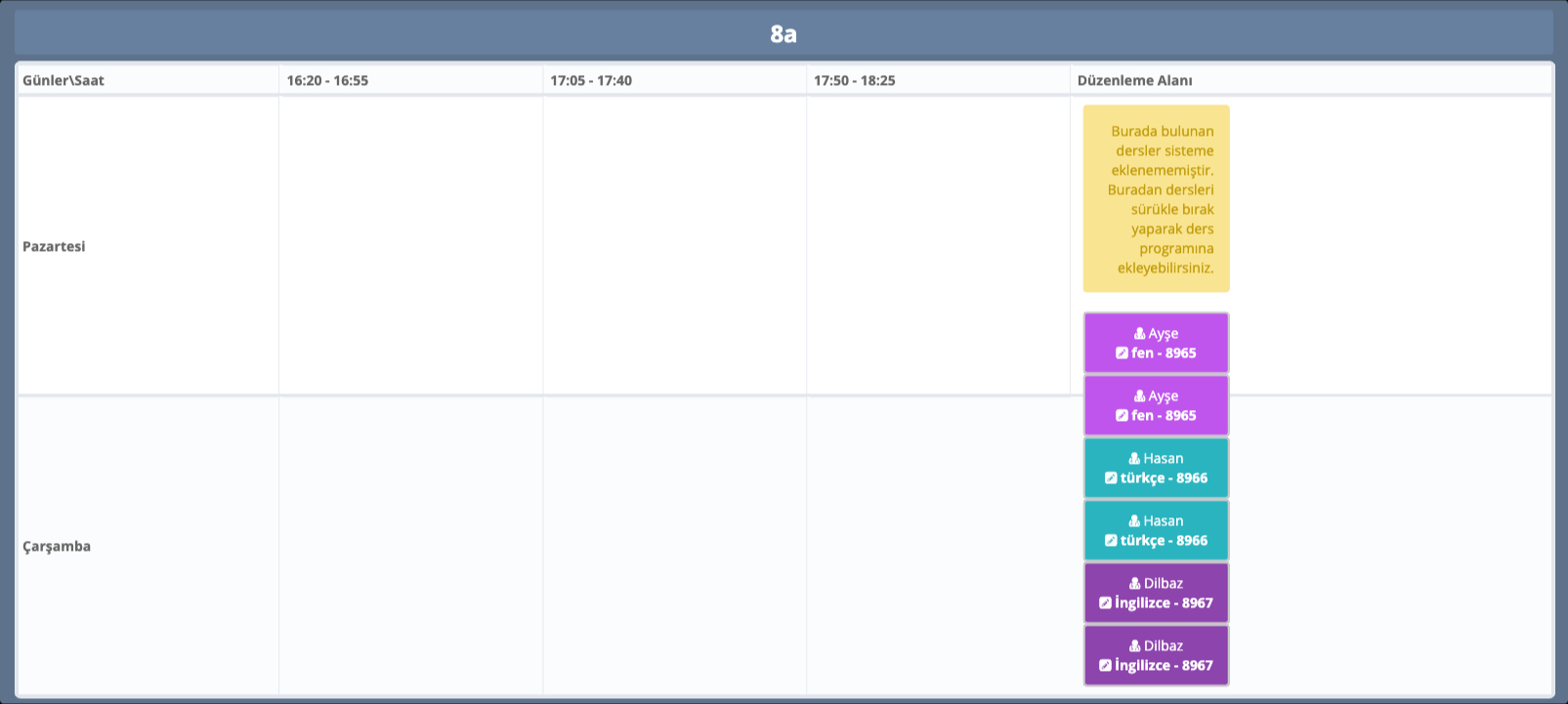This screenshot has width=1568, height=704.
Task: Click the Düzenleme Alanı column header
Action: (1134, 80)
